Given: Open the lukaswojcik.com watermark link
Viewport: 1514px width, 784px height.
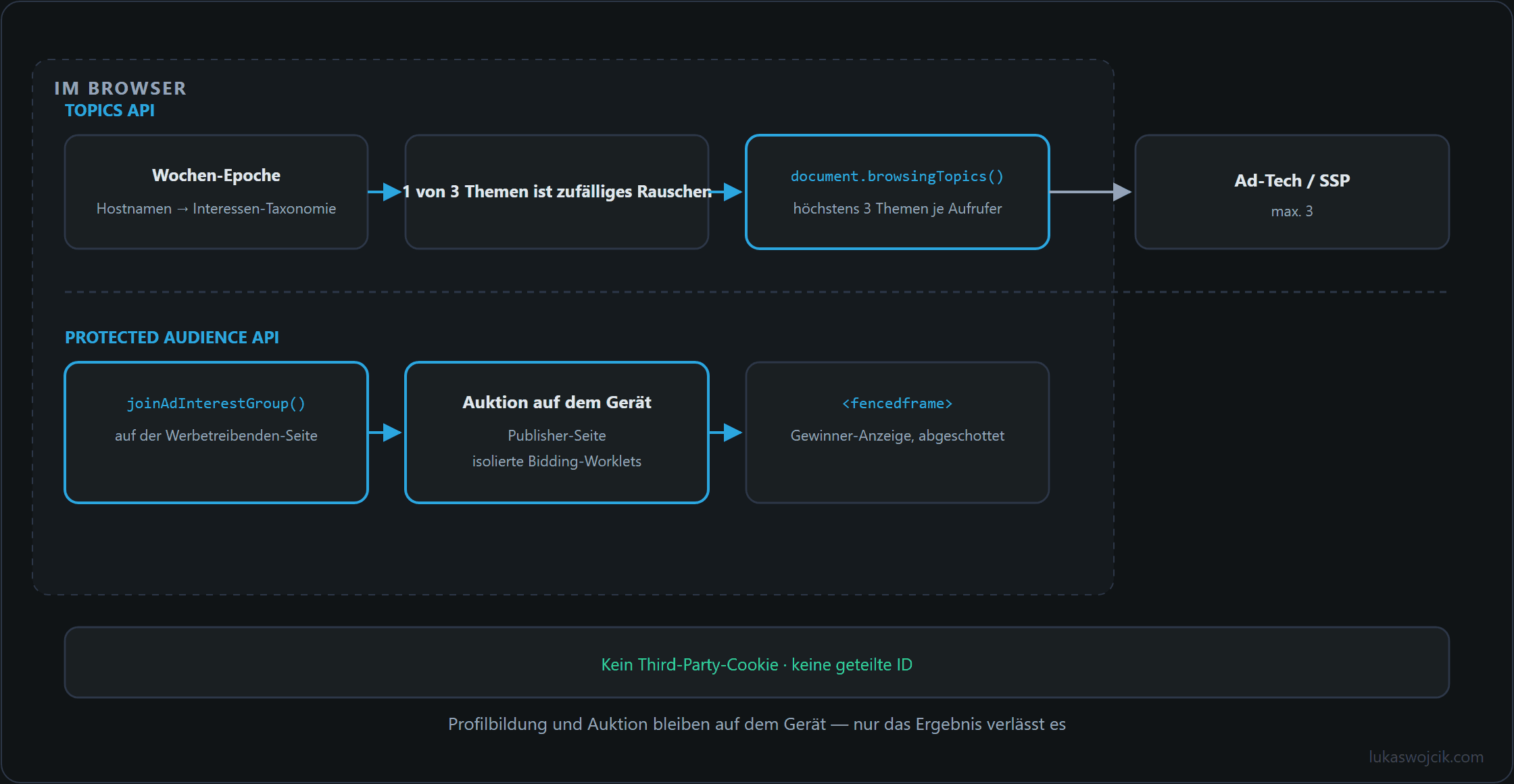Looking at the screenshot, I should [x=1426, y=757].
